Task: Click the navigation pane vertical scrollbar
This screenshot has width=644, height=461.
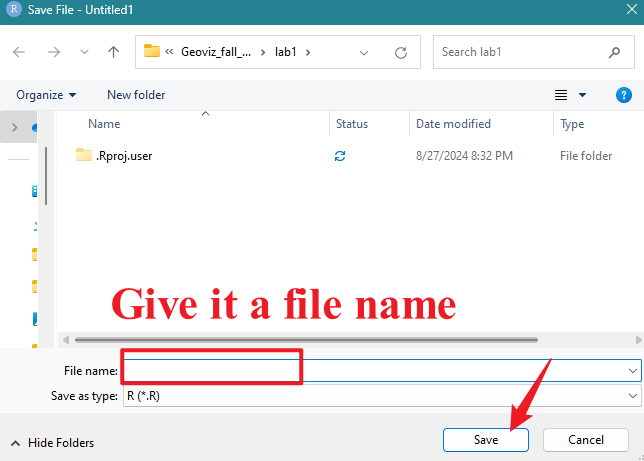Action: click(x=46, y=176)
